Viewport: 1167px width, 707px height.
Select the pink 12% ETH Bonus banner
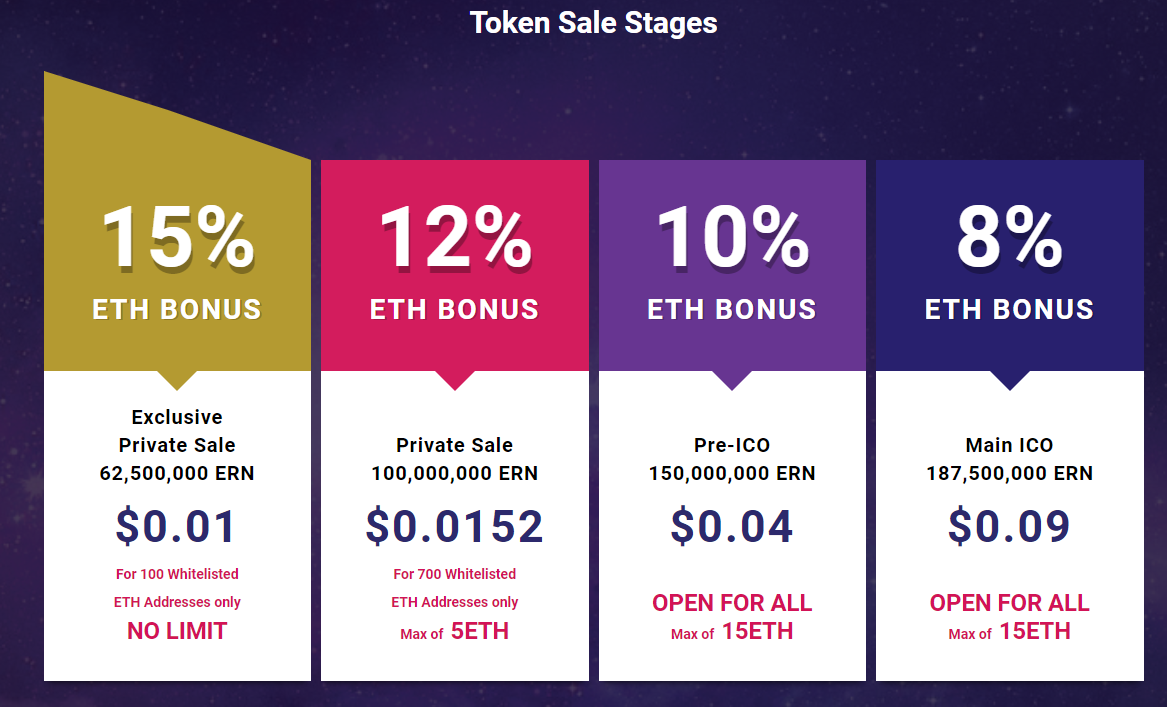[x=455, y=263]
